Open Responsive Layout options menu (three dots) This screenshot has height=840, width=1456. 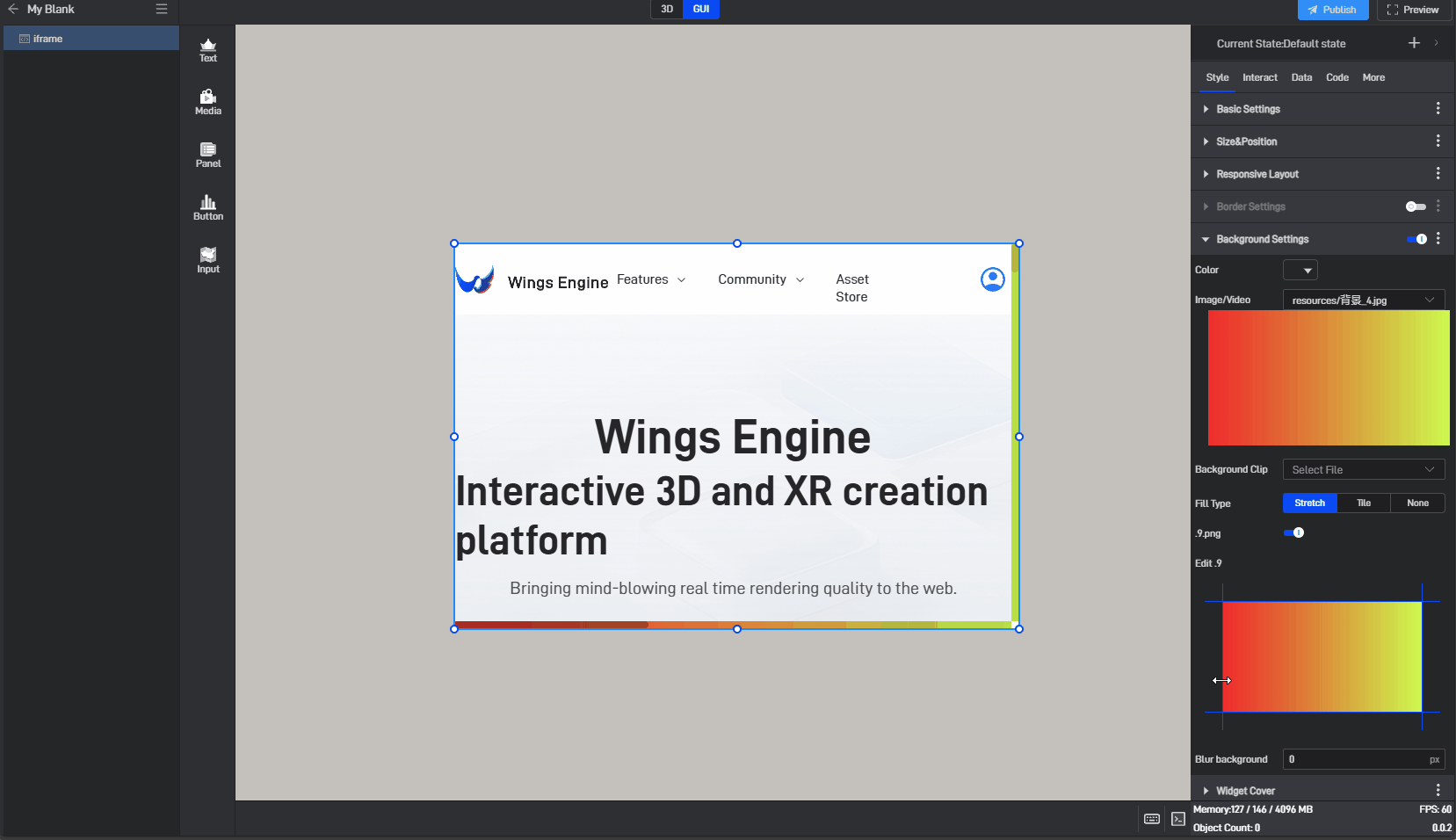point(1438,174)
